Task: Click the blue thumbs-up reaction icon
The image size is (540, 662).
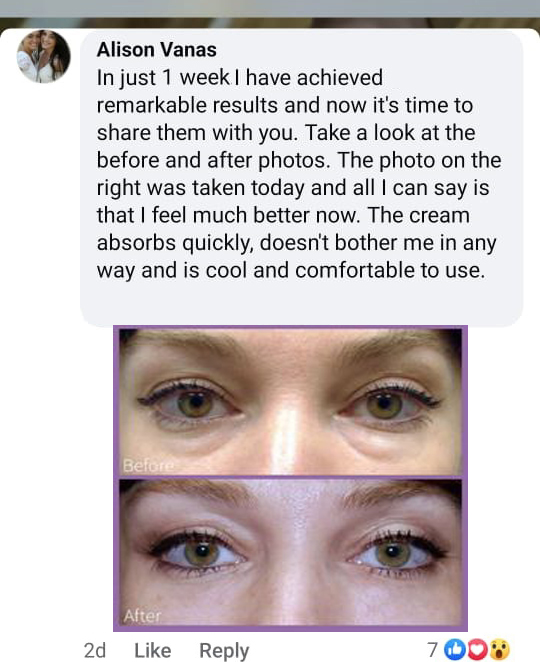Action: pyautogui.click(x=455, y=650)
